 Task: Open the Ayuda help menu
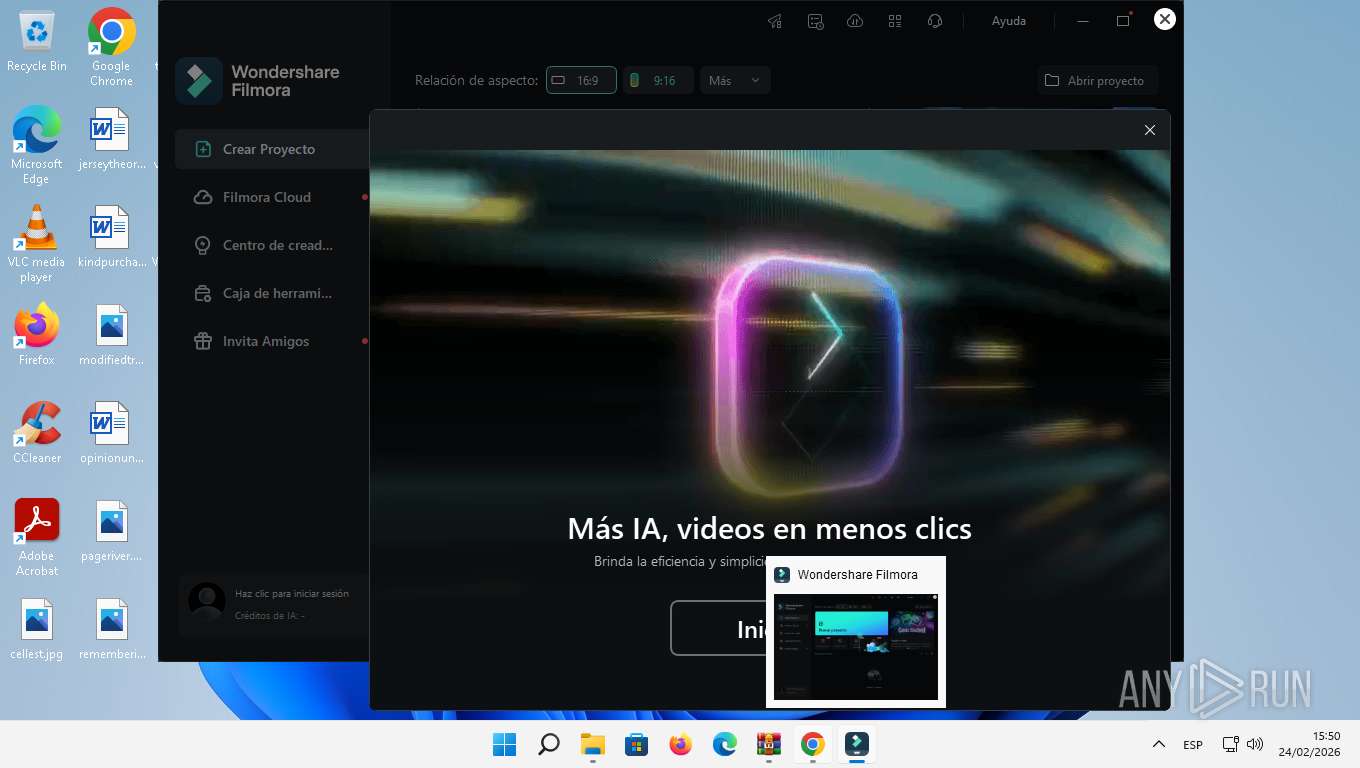coord(1008,21)
